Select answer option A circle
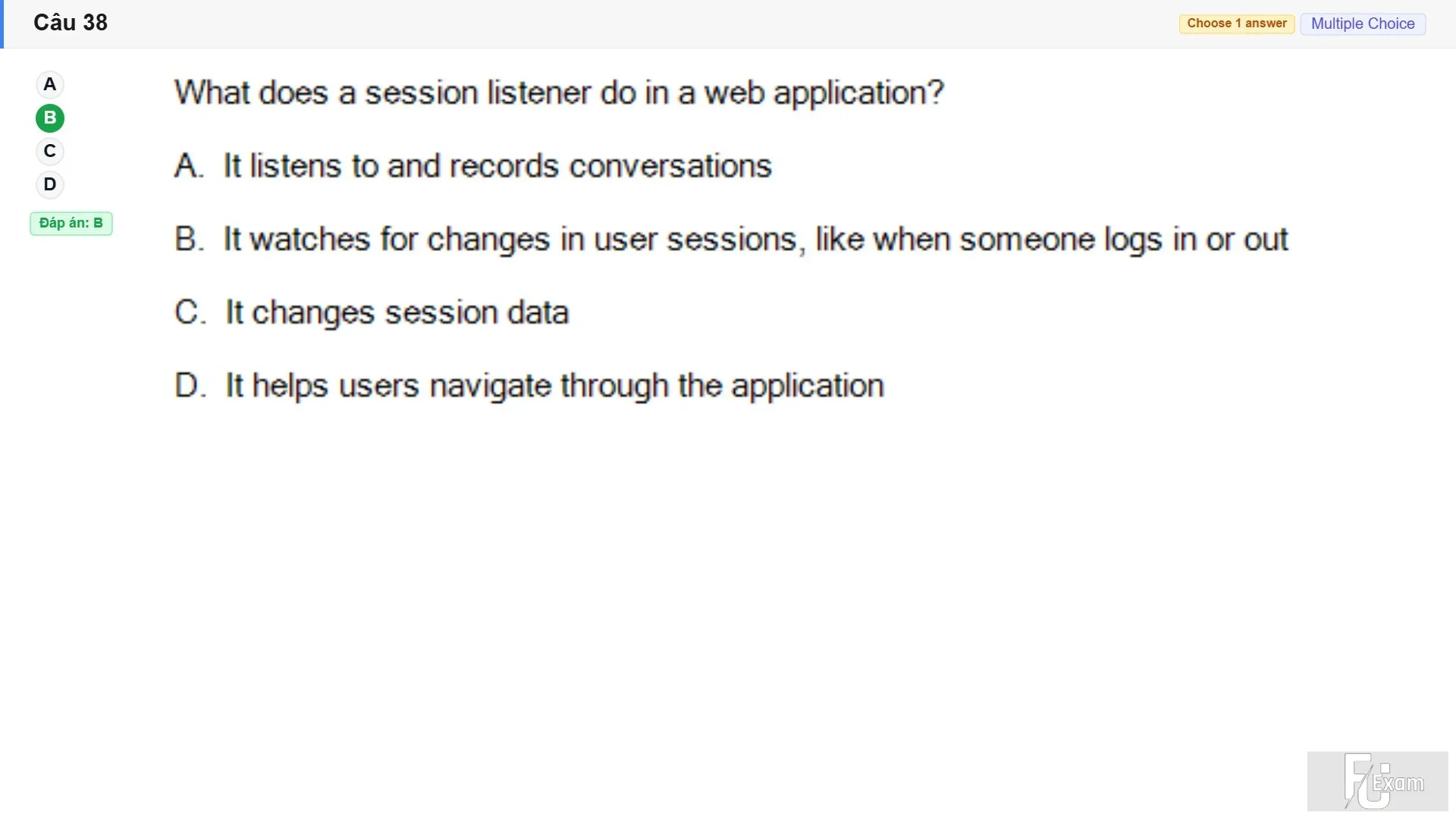Image resolution: width=1456 pixels, height=819 pixels. 50,84
